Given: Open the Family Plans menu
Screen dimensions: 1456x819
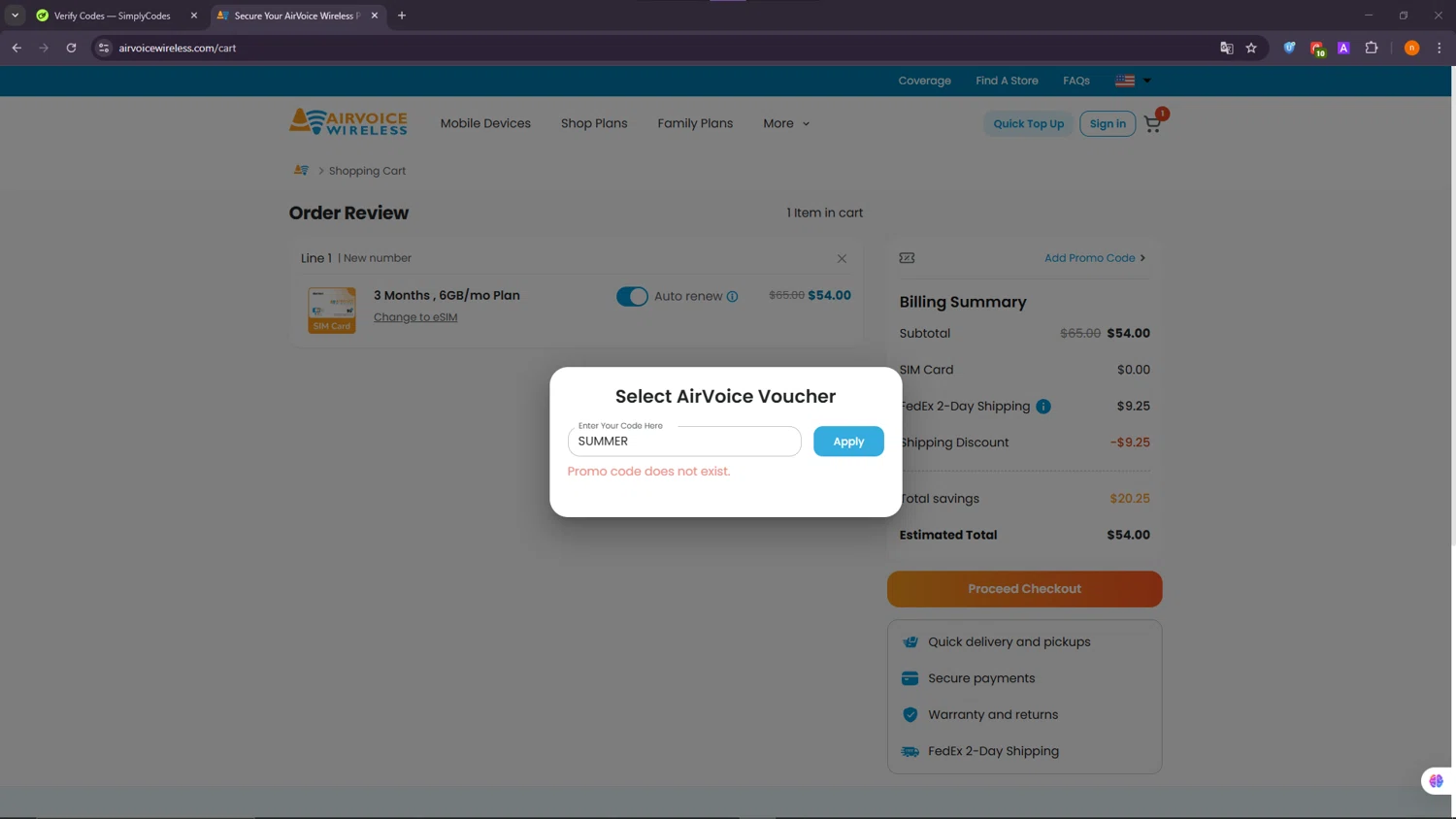Looking at the screenshot, I should [695, 123].
